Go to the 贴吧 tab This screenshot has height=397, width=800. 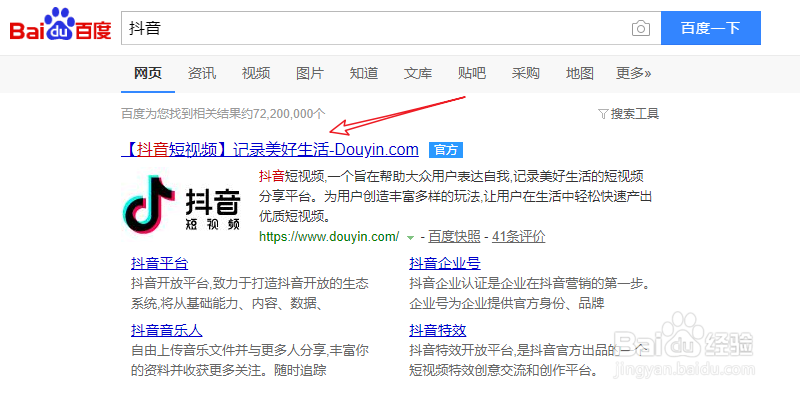pos(472,73)
